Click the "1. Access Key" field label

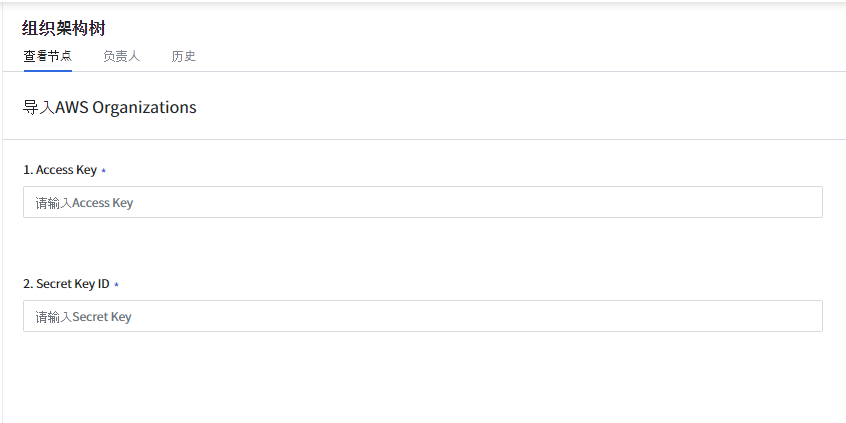pos(60,170)
